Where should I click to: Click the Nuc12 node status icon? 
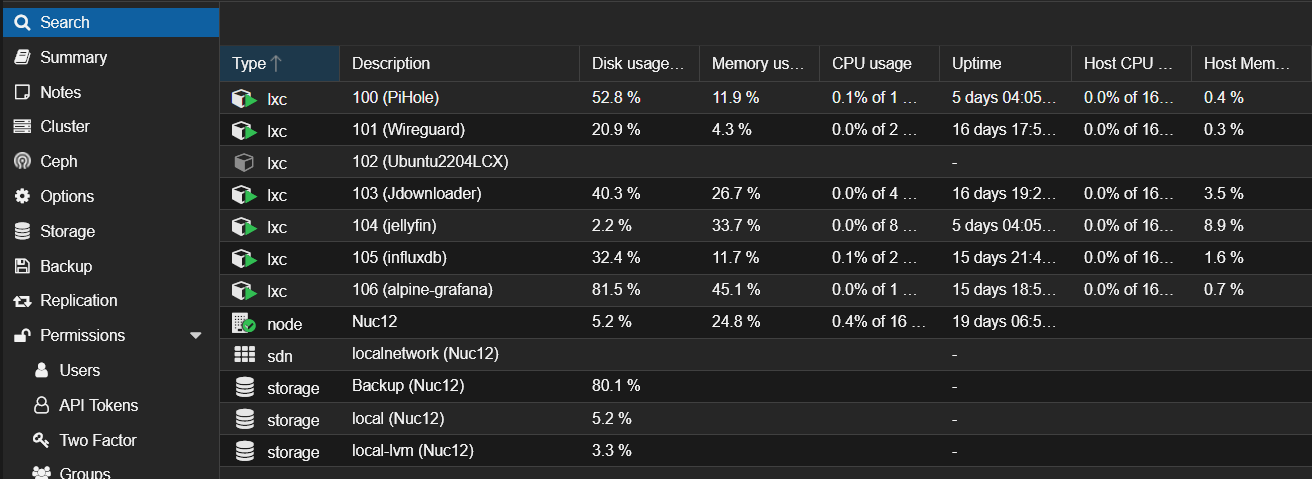pos(243,323)
